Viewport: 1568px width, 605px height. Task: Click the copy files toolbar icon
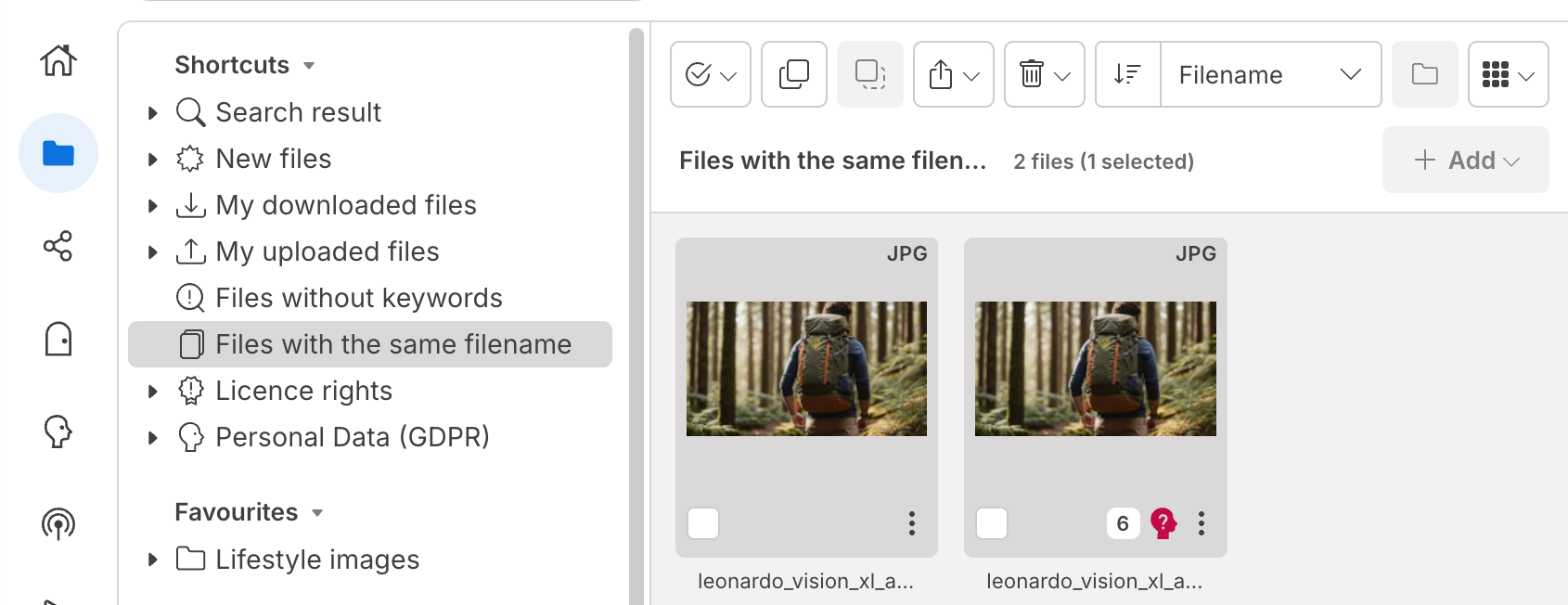coord(794,74)
